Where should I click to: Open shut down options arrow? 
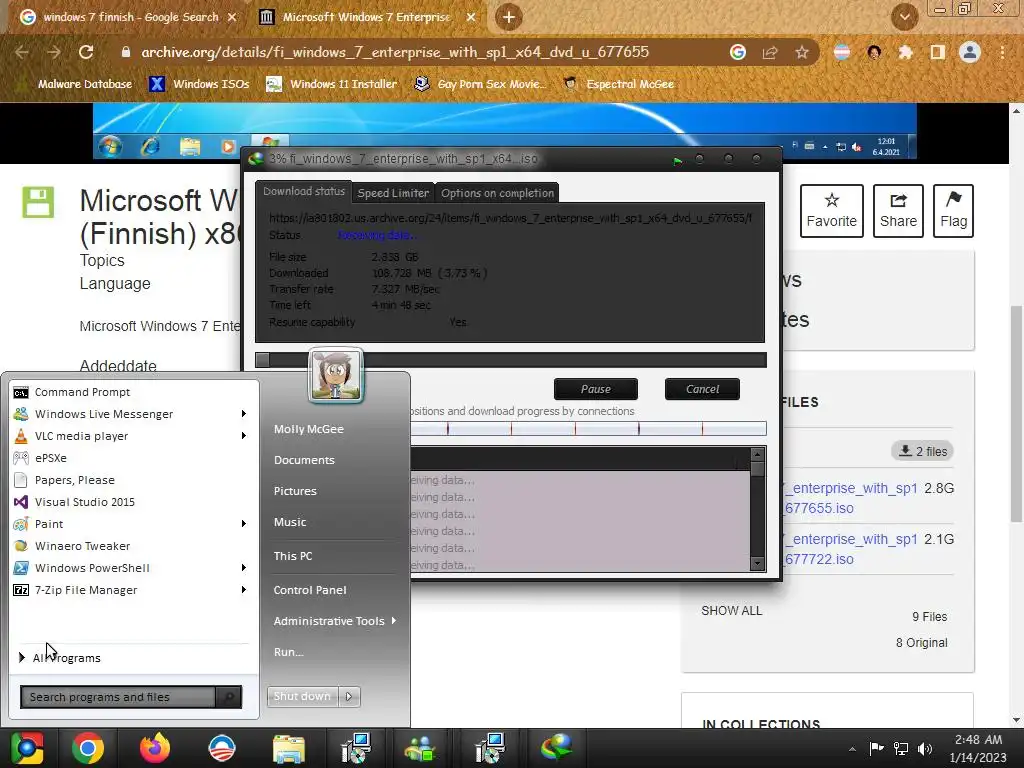coord(349,697)
